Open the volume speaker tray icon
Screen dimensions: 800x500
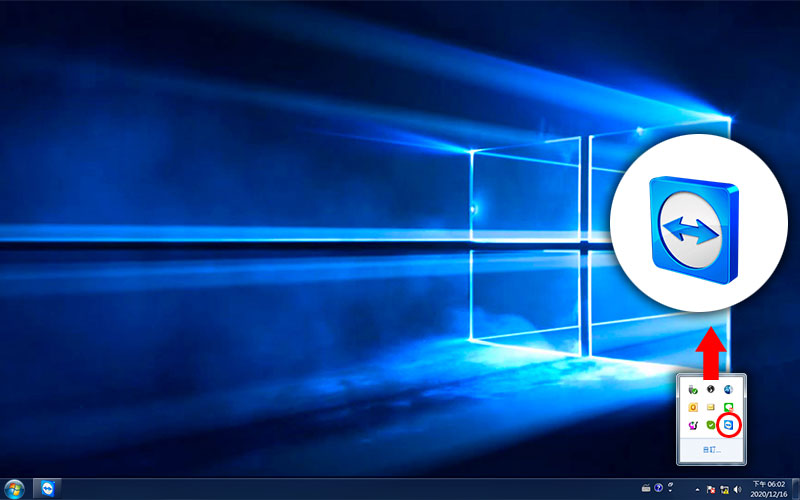click(737, 490)
